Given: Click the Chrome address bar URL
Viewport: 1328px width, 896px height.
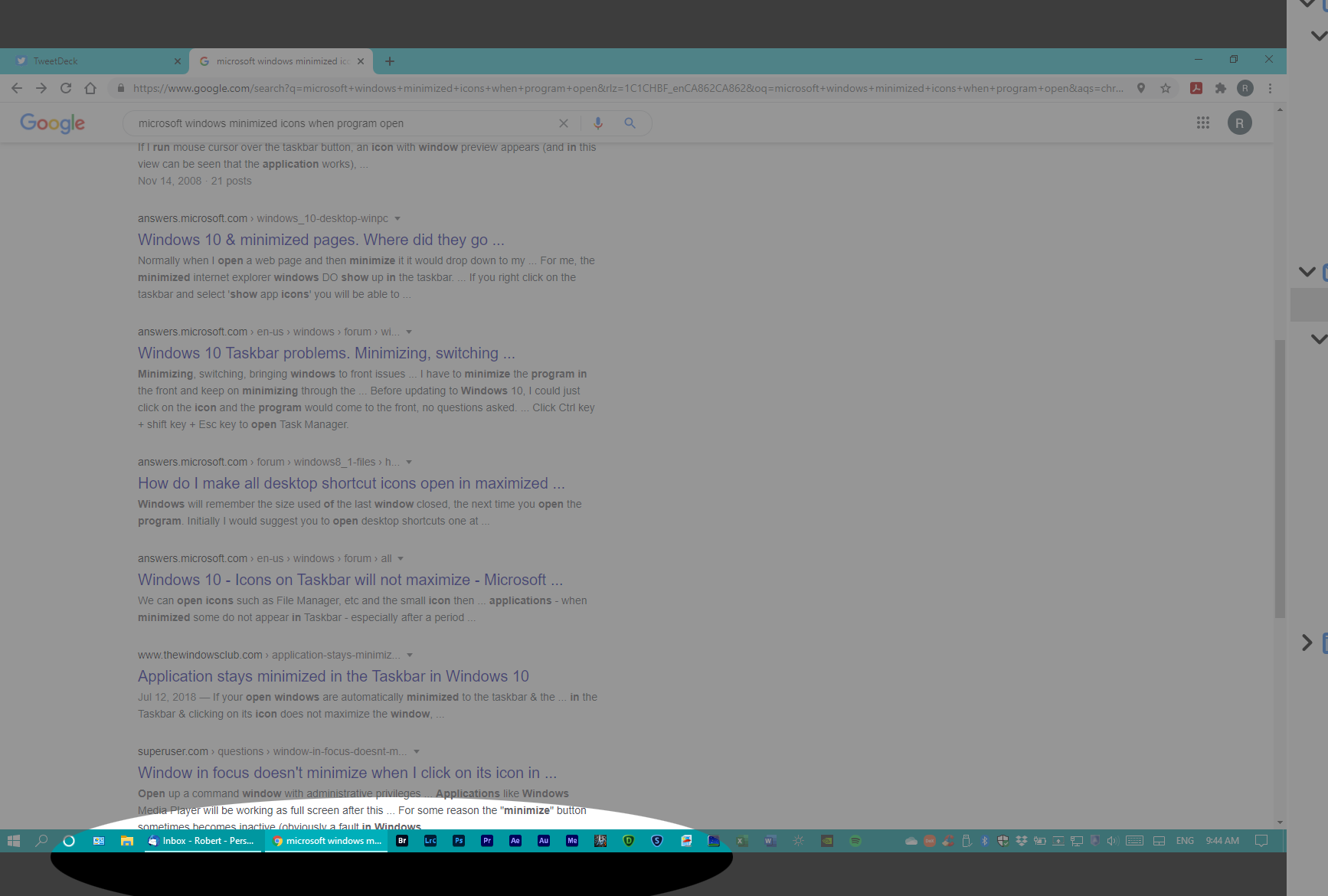Looking at the screenshot, I should tap(628, 88).
